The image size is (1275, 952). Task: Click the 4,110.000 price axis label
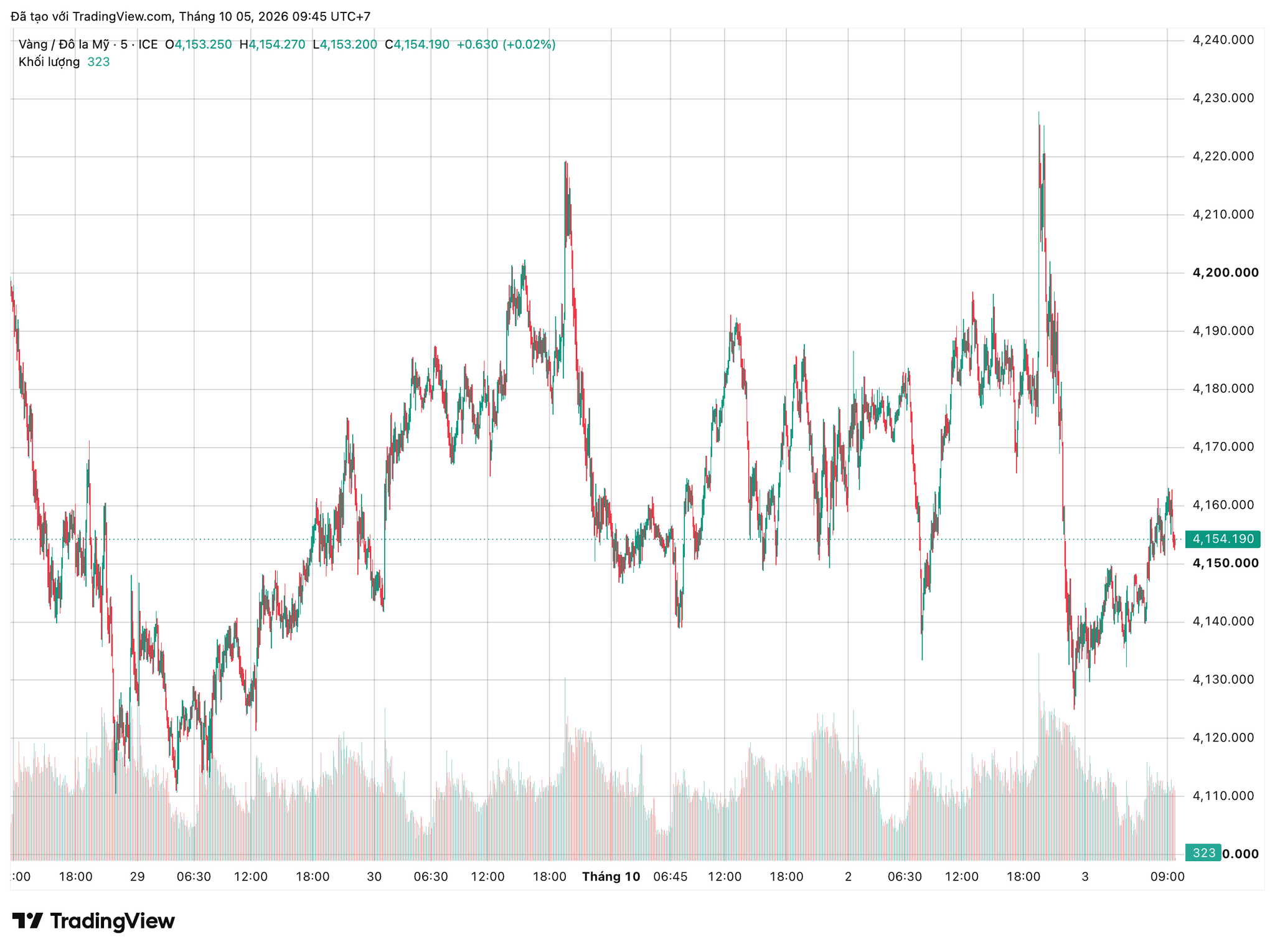coord(1223,796)
